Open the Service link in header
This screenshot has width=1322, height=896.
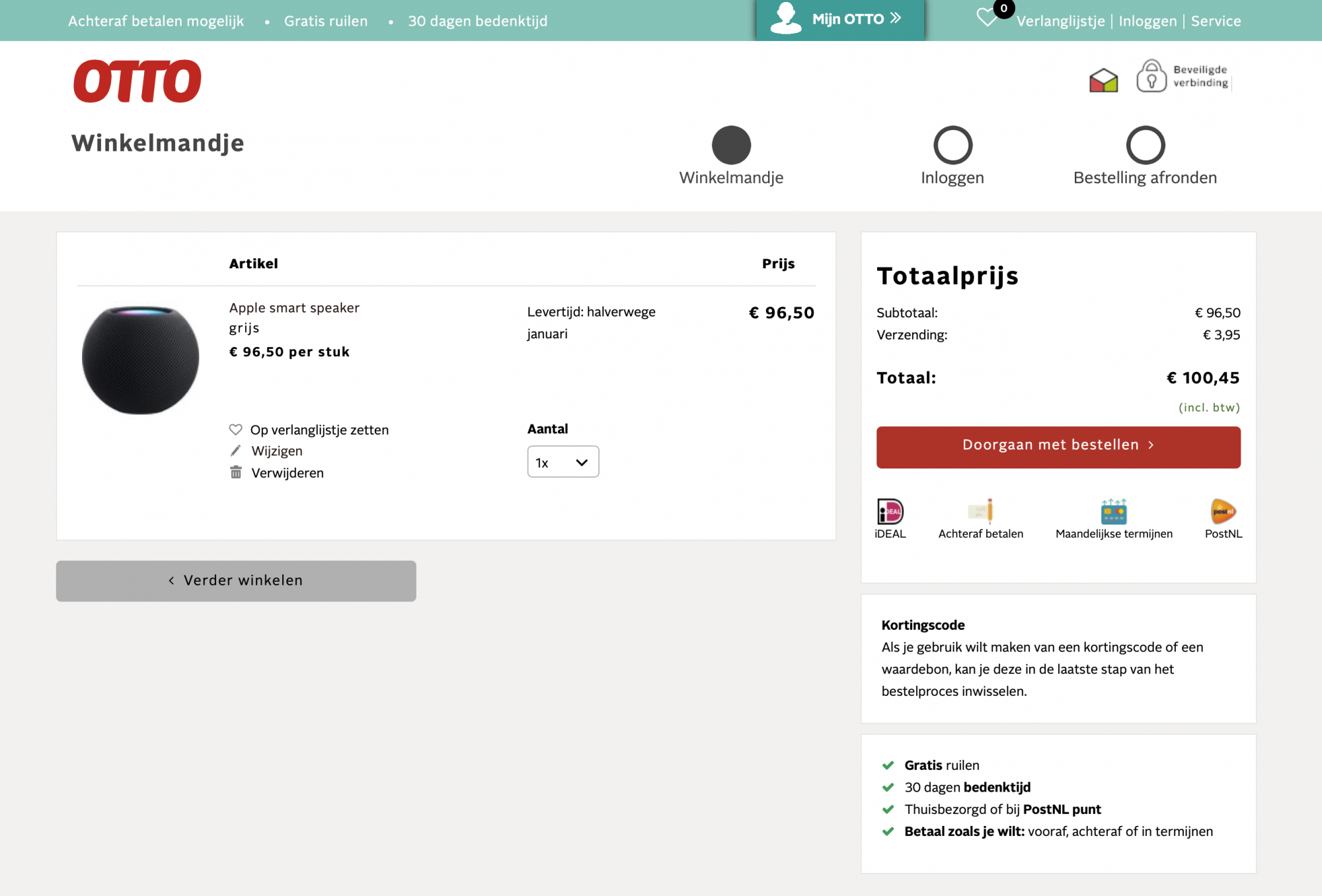(1216, 21)
